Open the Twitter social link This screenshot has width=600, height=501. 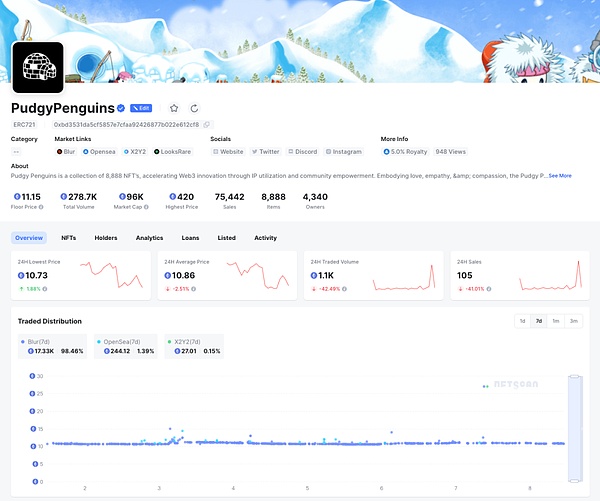pos(266,151)
